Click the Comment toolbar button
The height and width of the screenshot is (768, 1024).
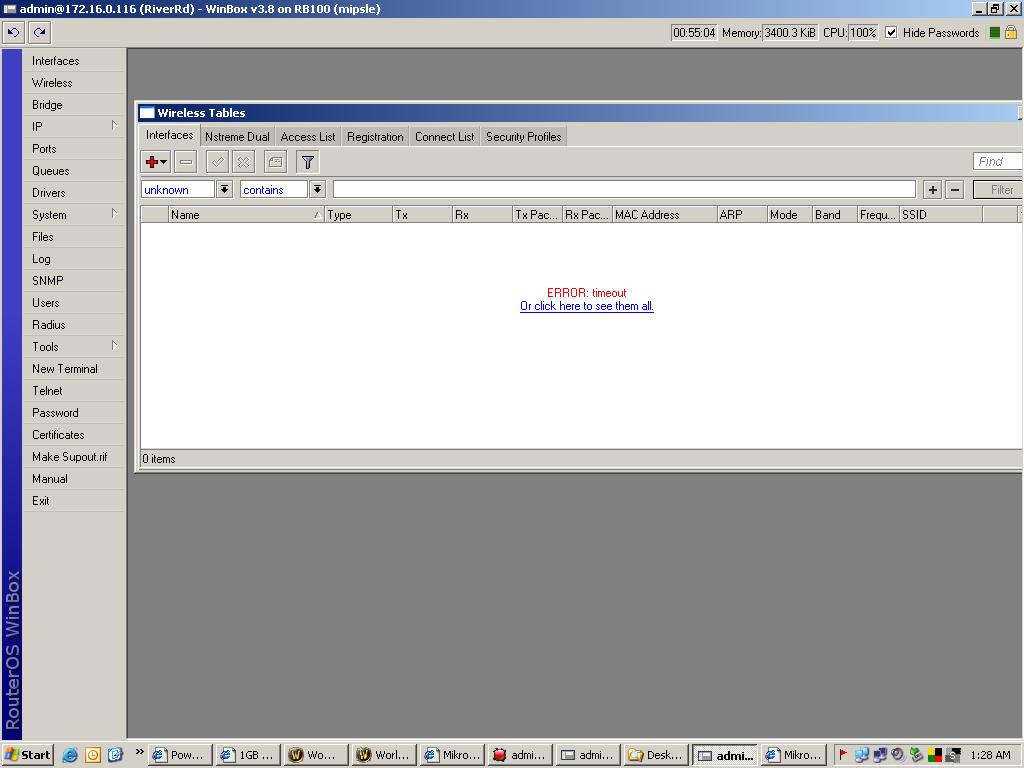pyautogui.click(x=276, y=162)
